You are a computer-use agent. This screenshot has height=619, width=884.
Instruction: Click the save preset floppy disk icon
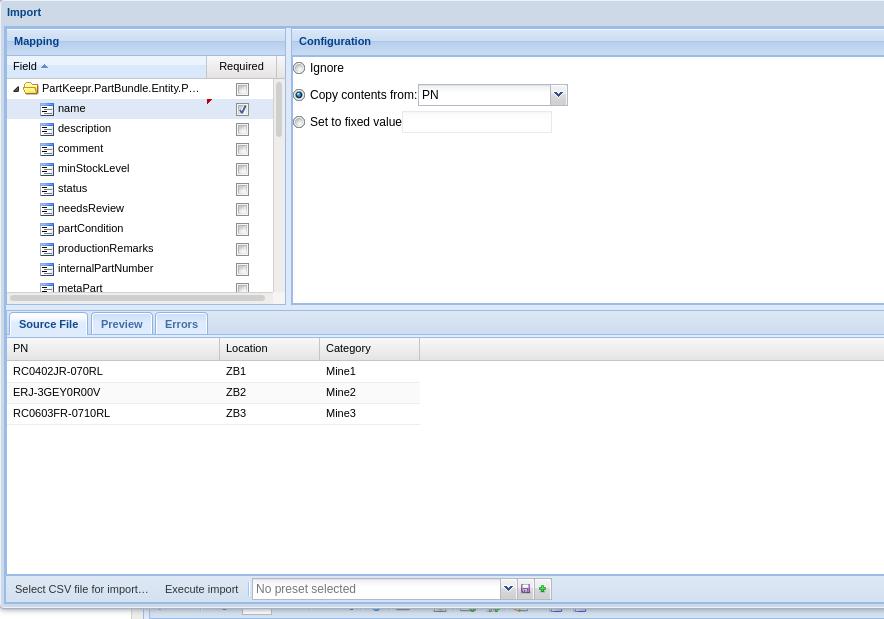coord(525,589)
